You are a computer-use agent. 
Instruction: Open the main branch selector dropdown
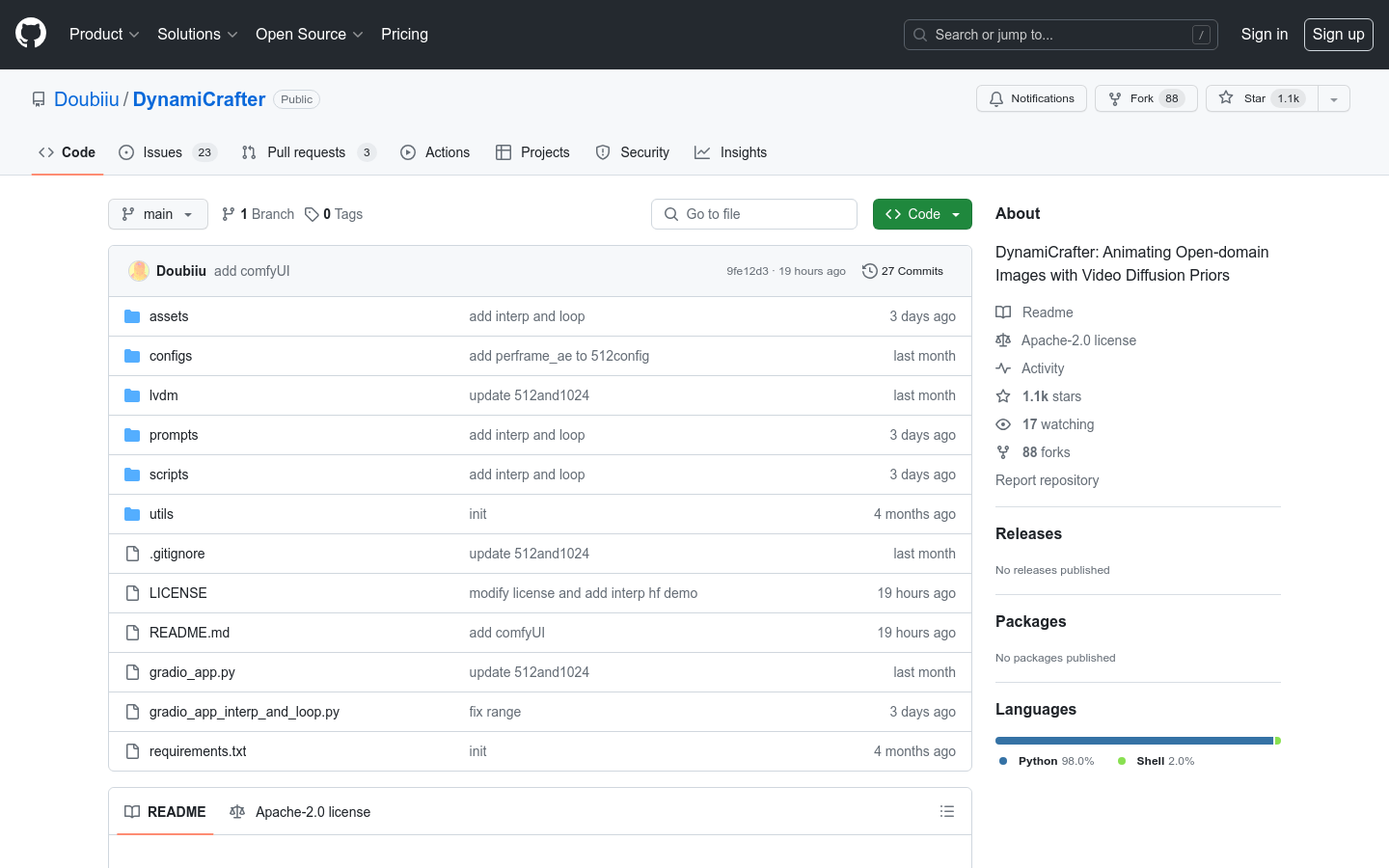point(158,214)
